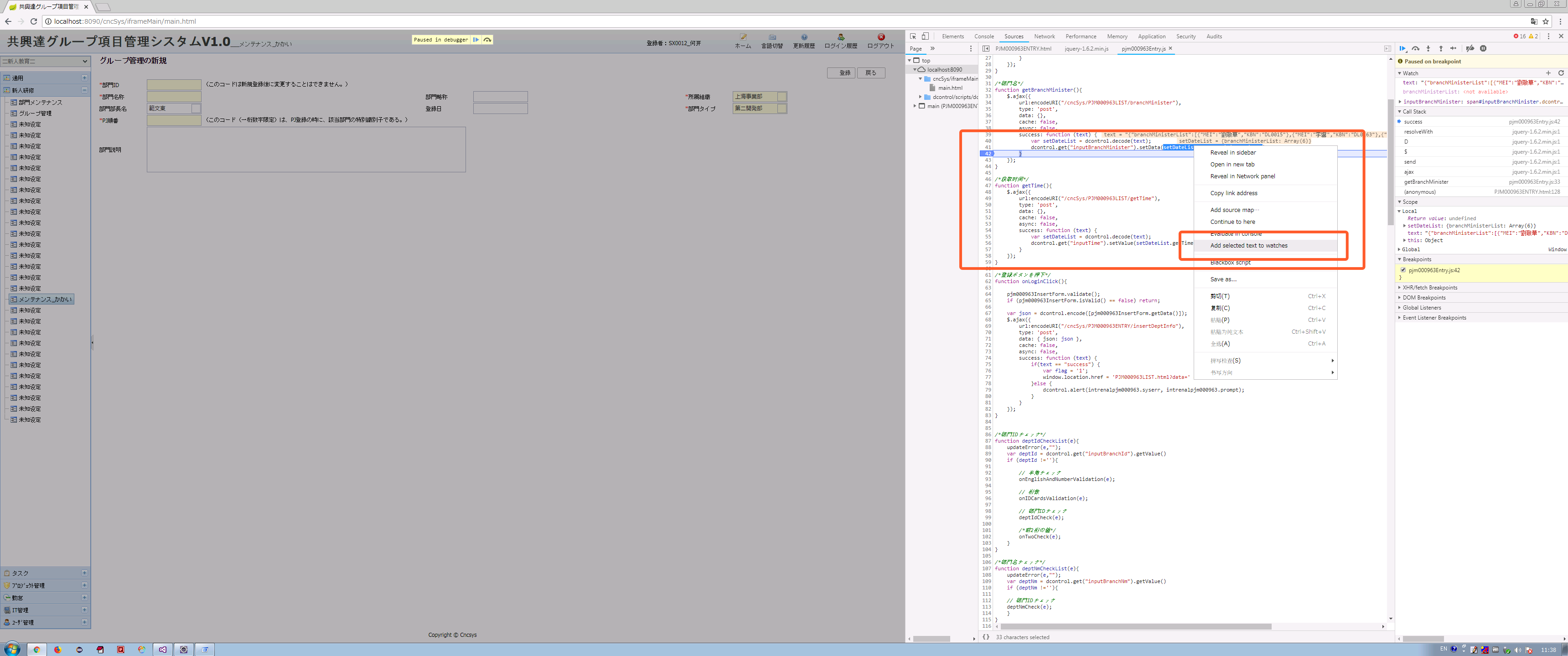
Task: Bookmark this page star icon
Action: (1546, 21)
